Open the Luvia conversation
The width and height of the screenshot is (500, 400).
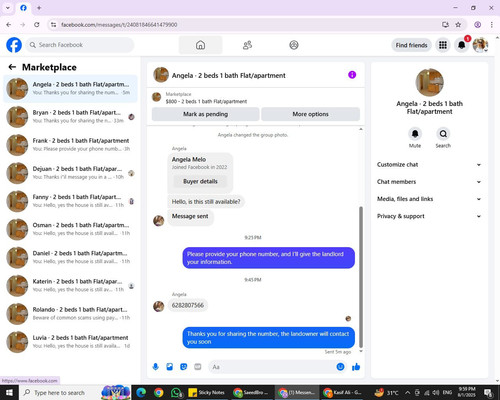[70, 342]
